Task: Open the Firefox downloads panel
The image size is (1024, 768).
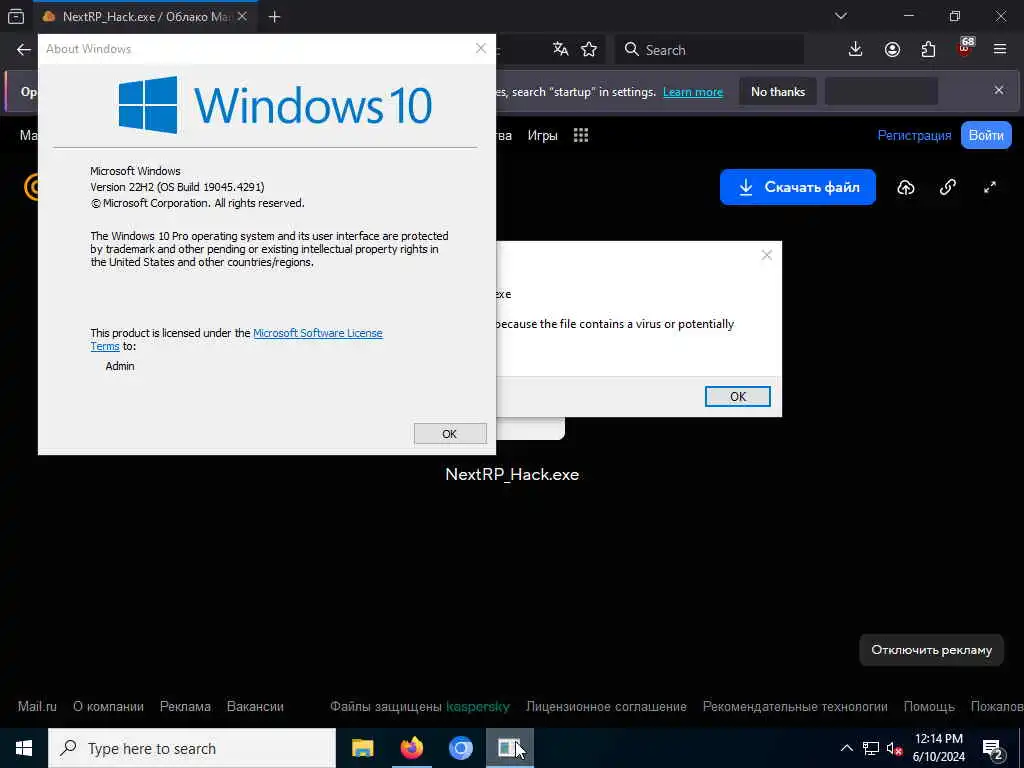Action: (856, 50)
